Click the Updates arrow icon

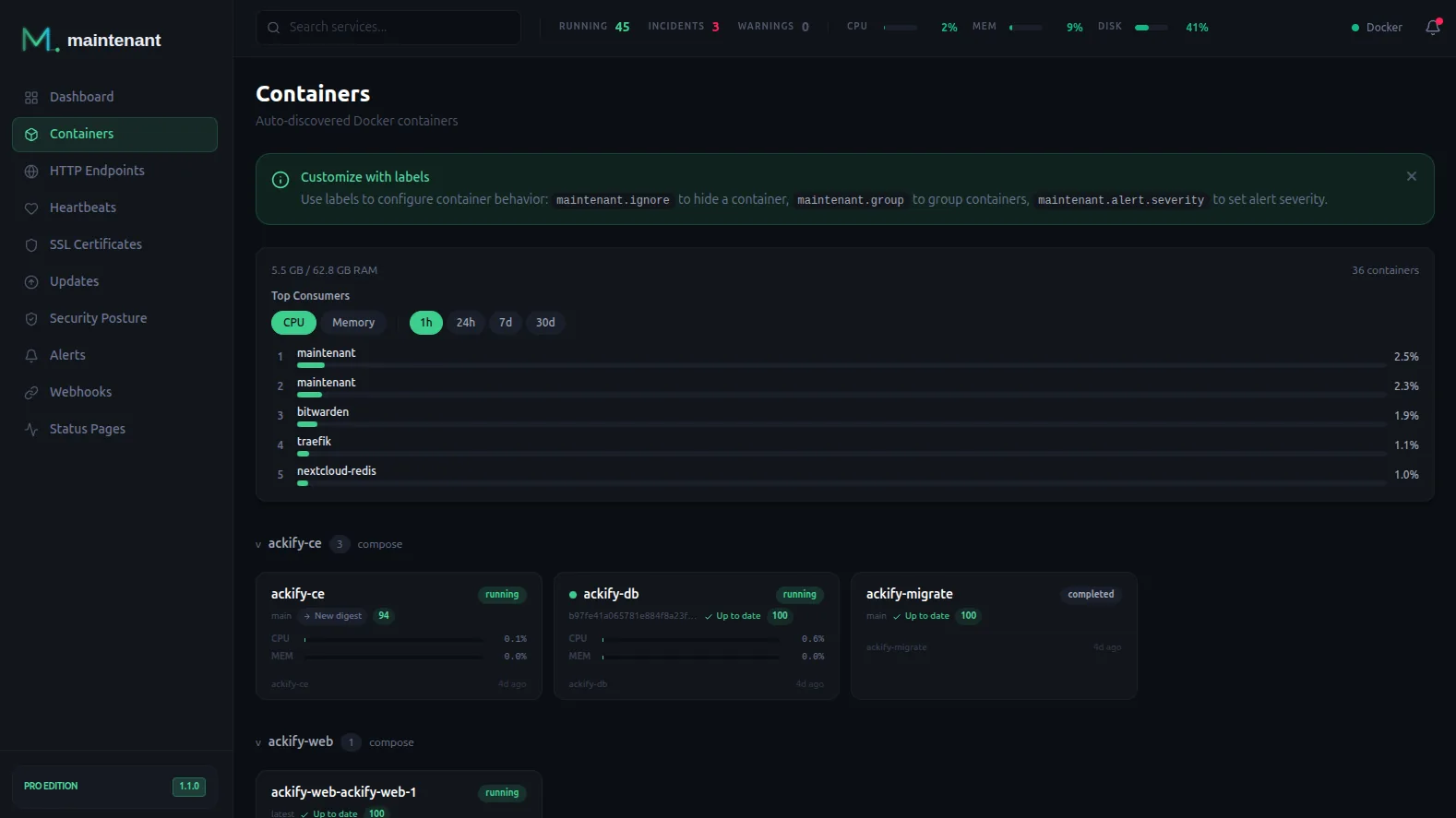coord(31,282)
